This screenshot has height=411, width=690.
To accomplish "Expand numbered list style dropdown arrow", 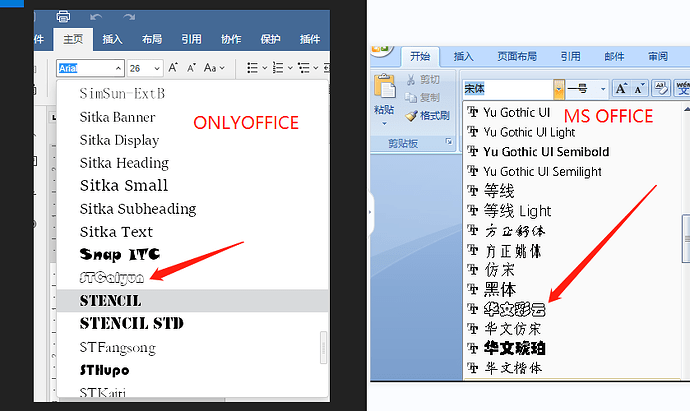I will click(290, 68).
